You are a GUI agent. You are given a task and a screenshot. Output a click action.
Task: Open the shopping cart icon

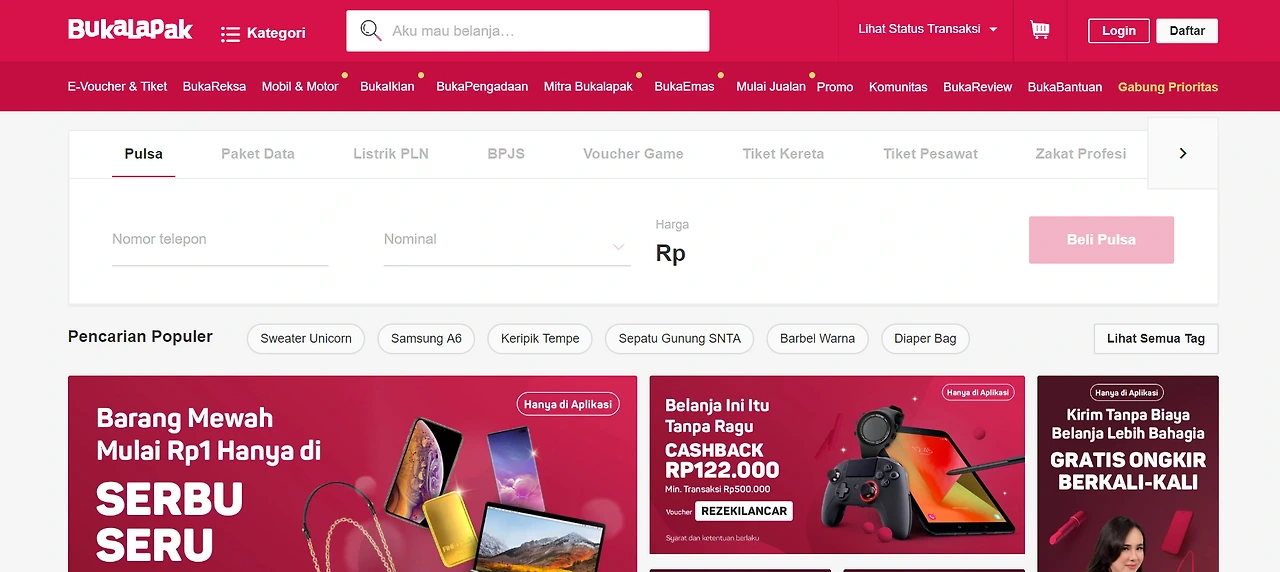1040,30
